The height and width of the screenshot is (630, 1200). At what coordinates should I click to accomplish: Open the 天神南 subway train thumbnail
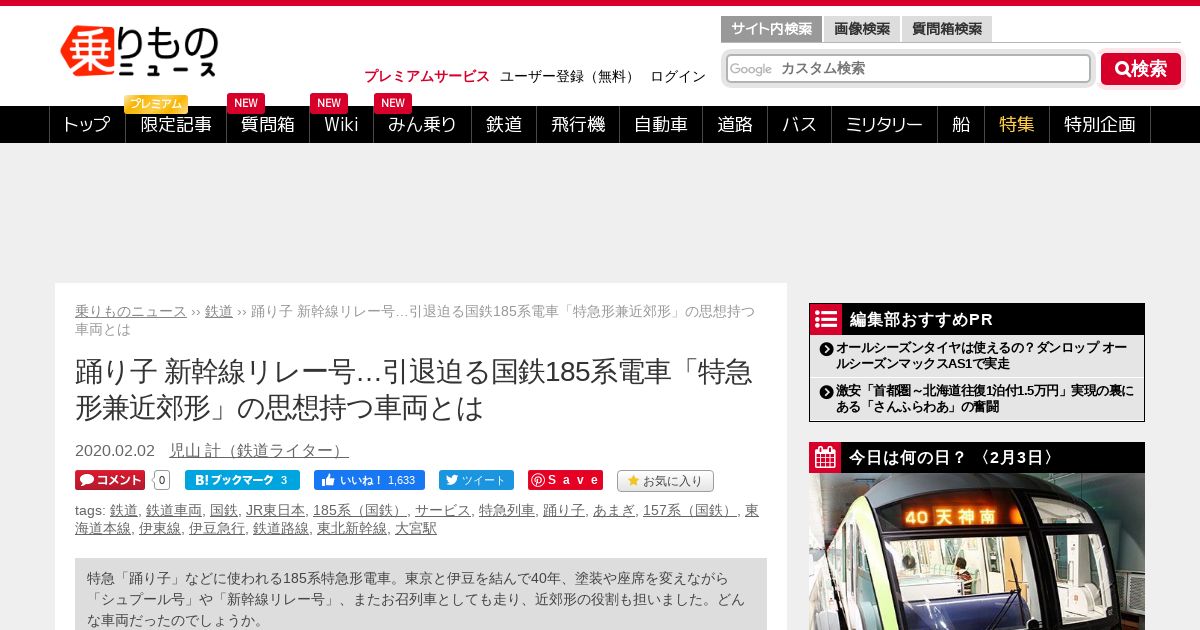(x=977, y=551)
